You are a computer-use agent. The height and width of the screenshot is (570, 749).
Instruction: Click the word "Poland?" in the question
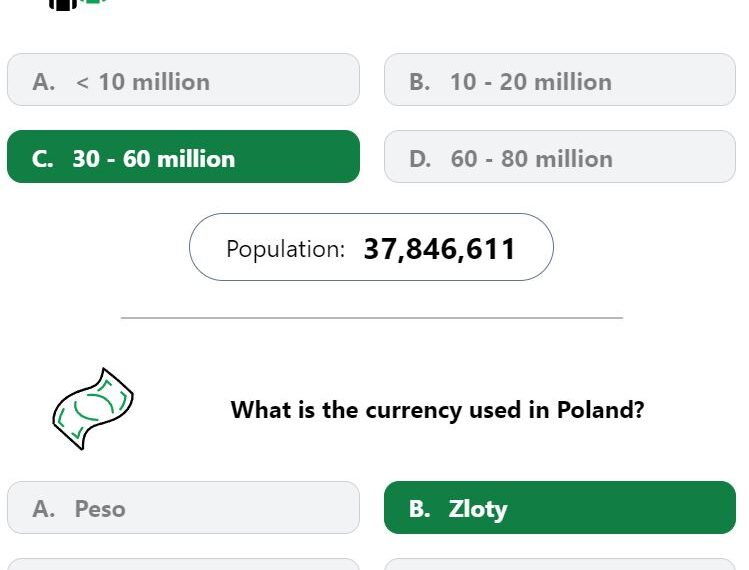click(600, 410)
